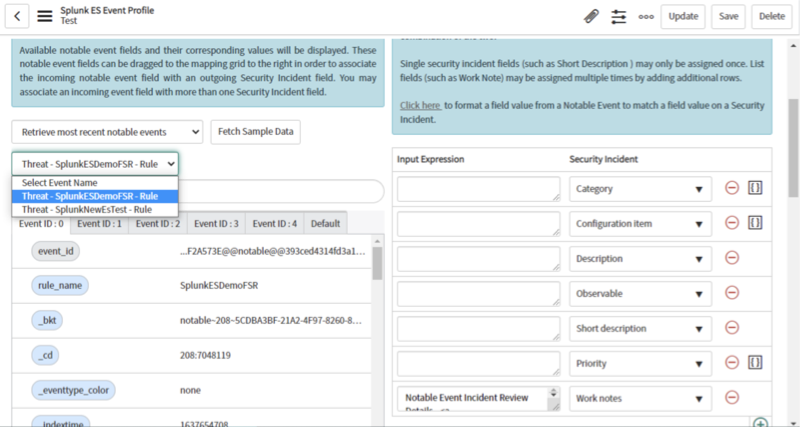The height and width of the screenshot is (427, 800).
Task: Click Input Expression box for Short description
Action: pos(479,328)
